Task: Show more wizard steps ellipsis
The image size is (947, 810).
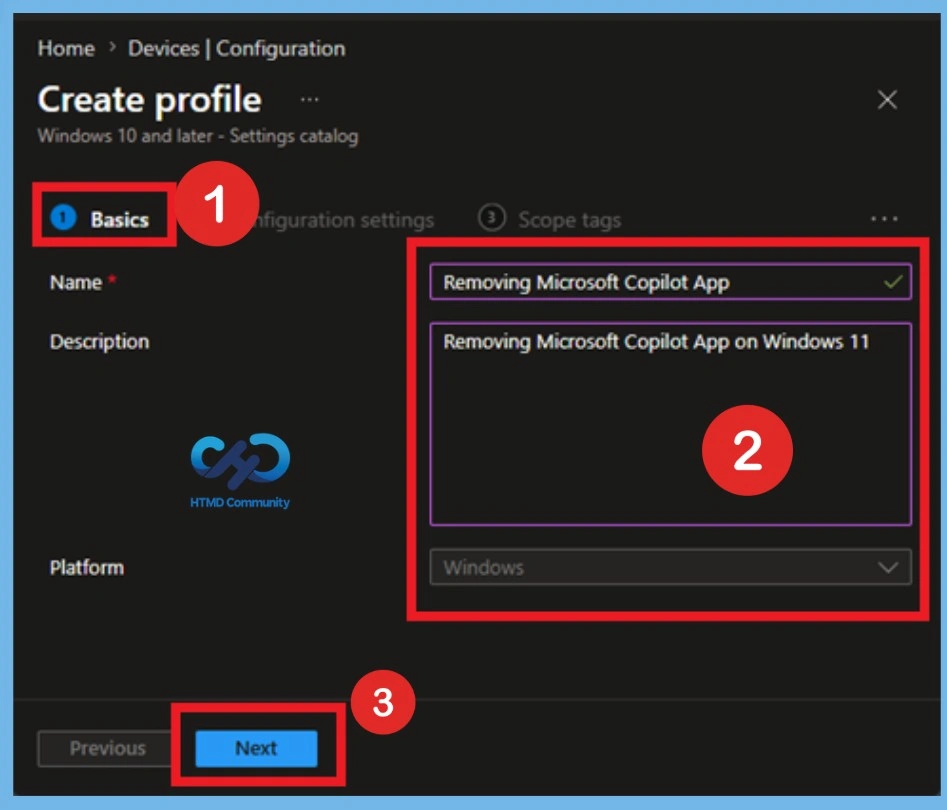Action: (x=884, y=219)
